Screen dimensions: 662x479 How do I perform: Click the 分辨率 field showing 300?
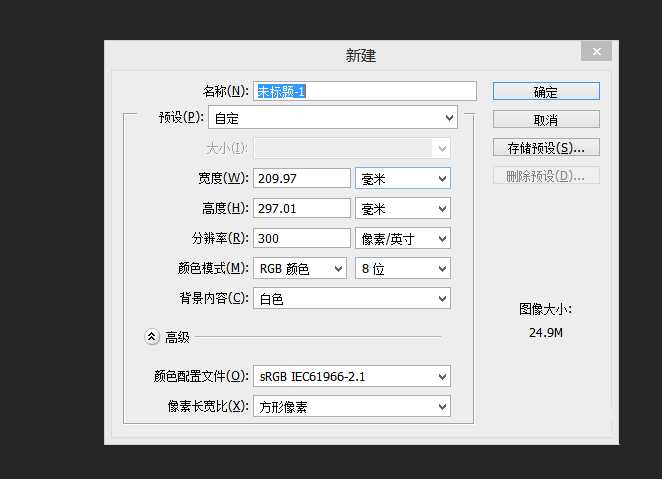302,238
